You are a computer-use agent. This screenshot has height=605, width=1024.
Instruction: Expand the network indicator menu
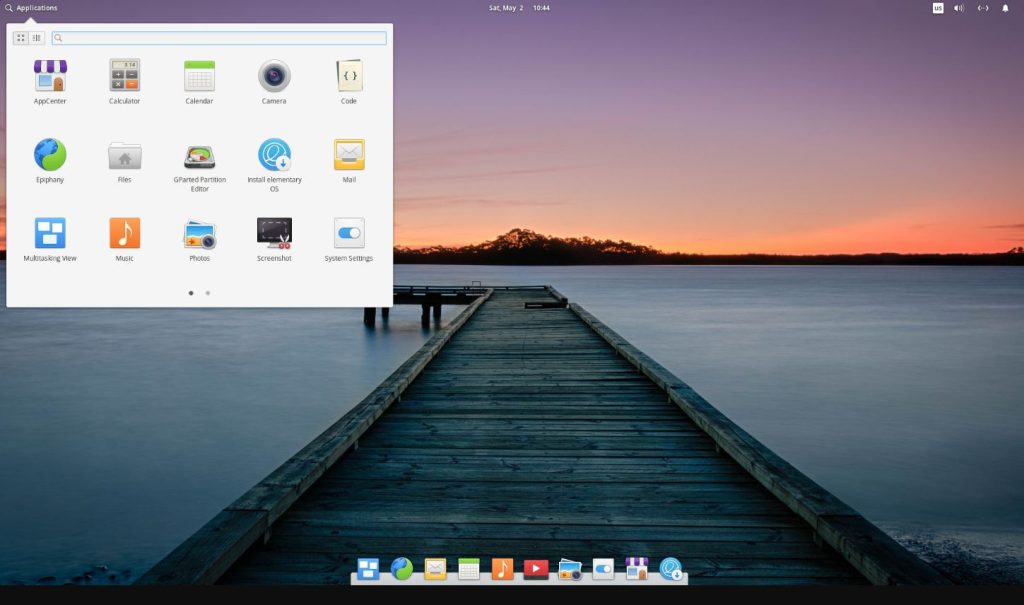coord(983,8)
